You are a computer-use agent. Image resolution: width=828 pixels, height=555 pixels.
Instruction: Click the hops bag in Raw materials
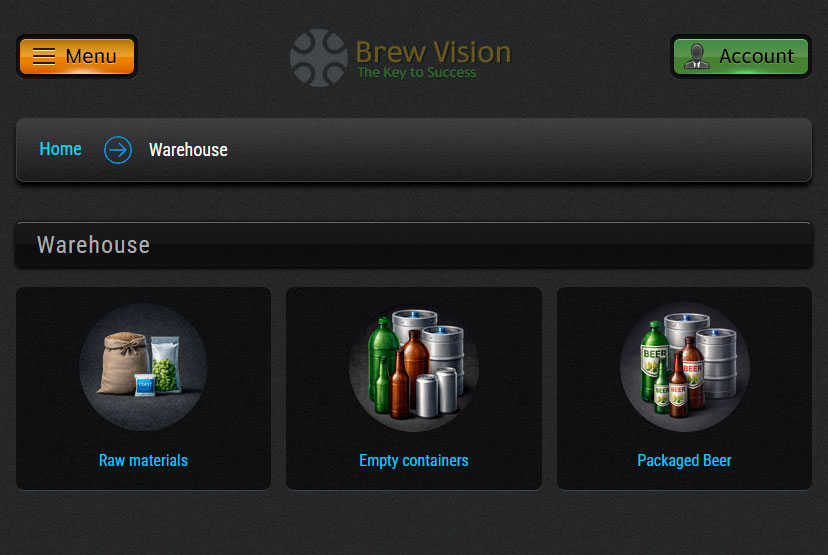[x=166, y=364]
